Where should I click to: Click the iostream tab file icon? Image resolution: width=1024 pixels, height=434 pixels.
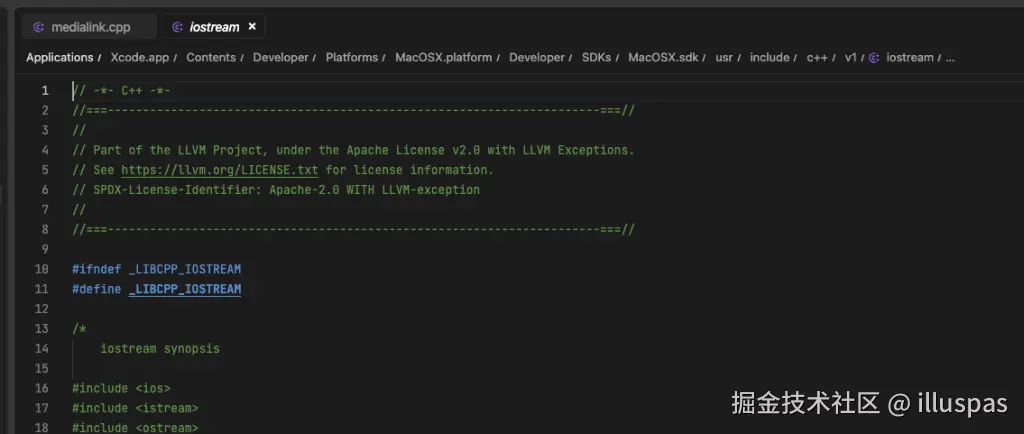pyautogui.click(x=177, y=27)
